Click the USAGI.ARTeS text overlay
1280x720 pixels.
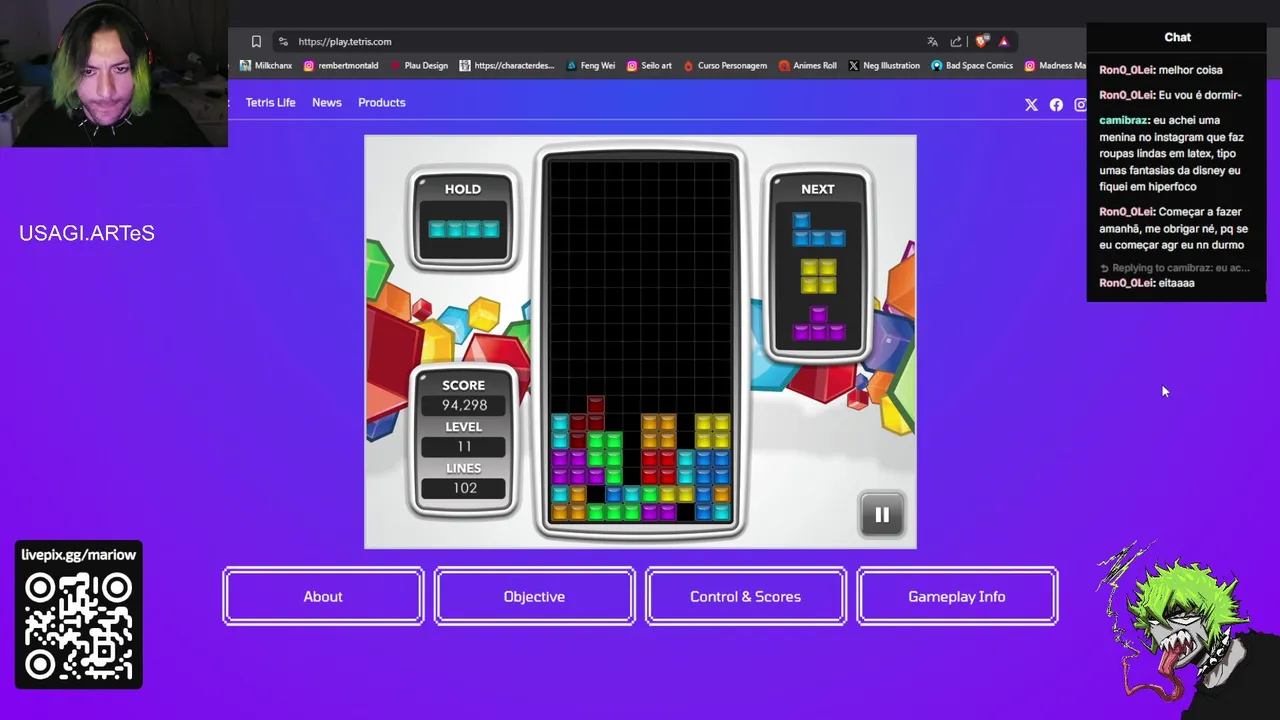coord(87,233)
